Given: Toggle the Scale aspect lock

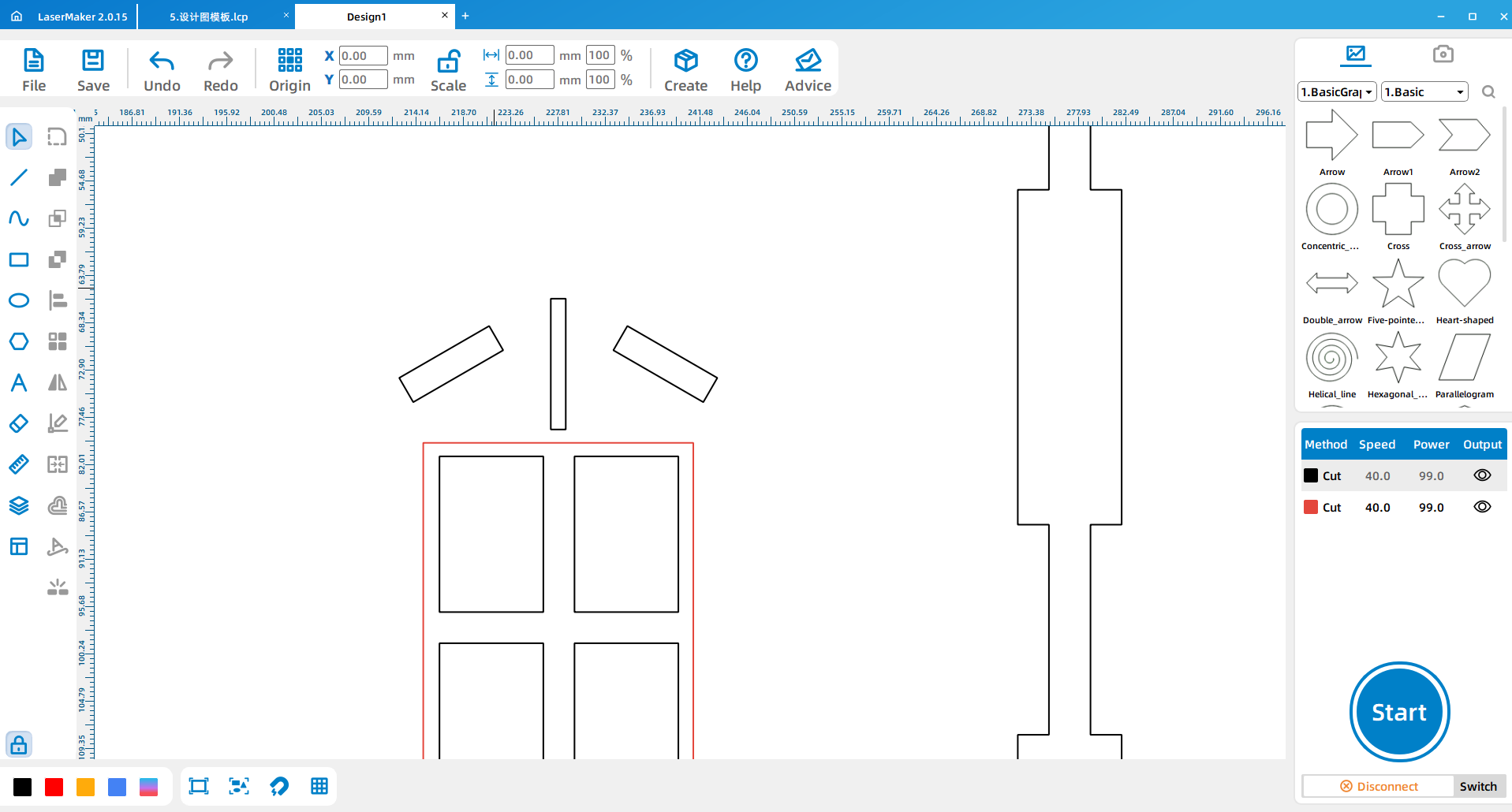Looking at the screenshot, I should [448, 70].
